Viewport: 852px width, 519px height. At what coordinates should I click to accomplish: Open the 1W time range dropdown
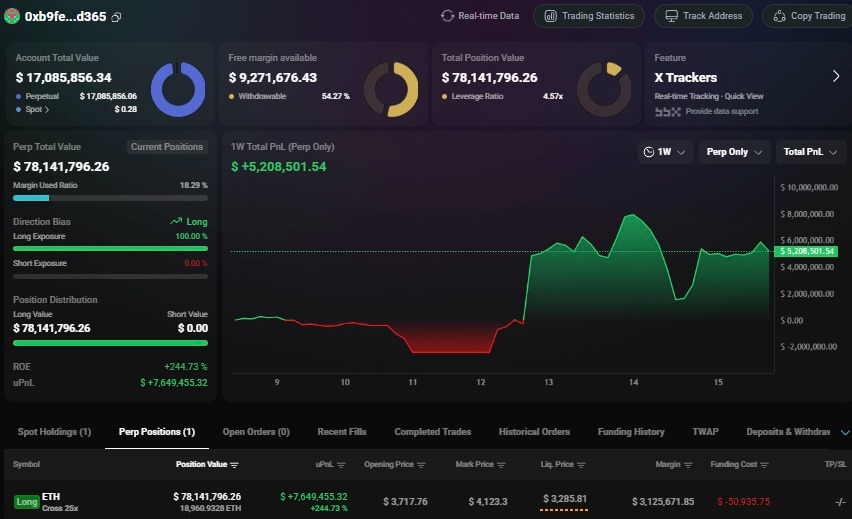(666, 152)
